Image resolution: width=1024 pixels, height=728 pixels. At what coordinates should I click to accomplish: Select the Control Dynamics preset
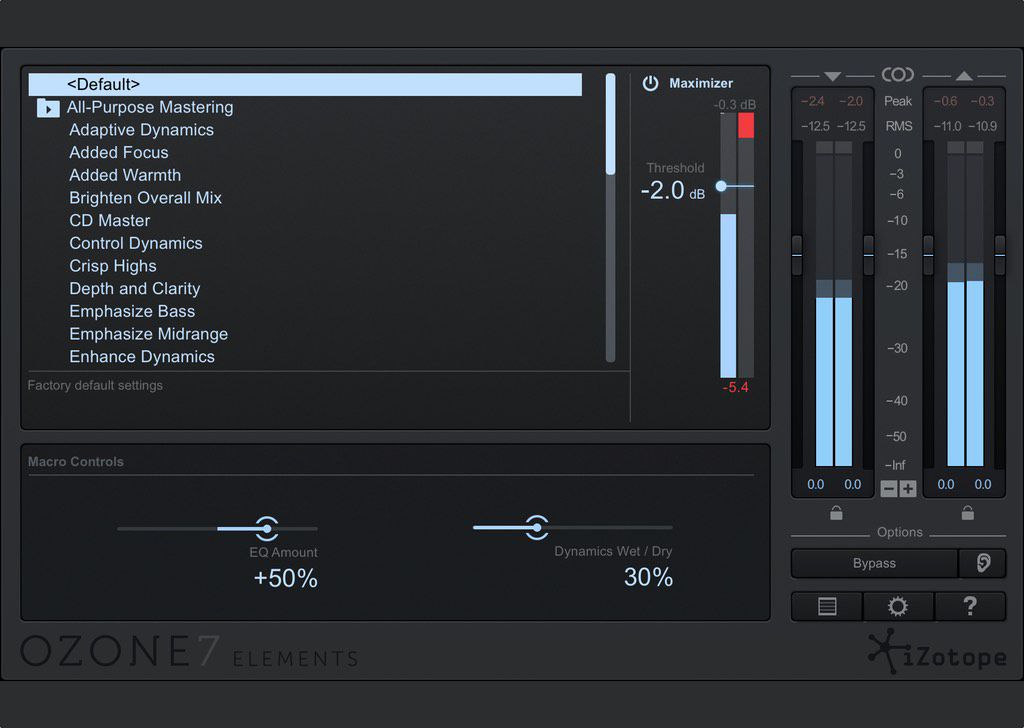click(x=136, y=243)
